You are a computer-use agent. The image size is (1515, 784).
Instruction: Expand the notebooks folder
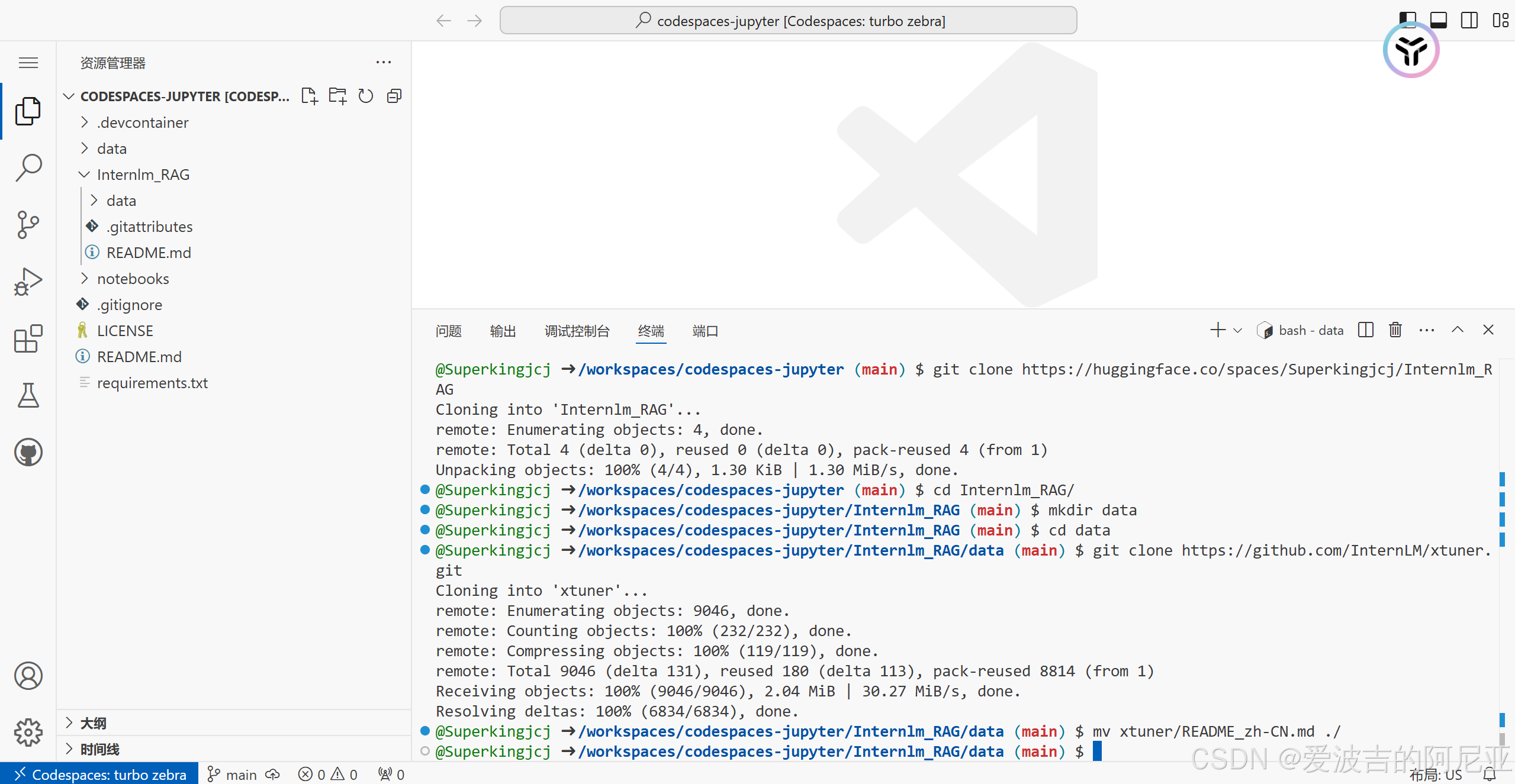(x=133, y=279)
